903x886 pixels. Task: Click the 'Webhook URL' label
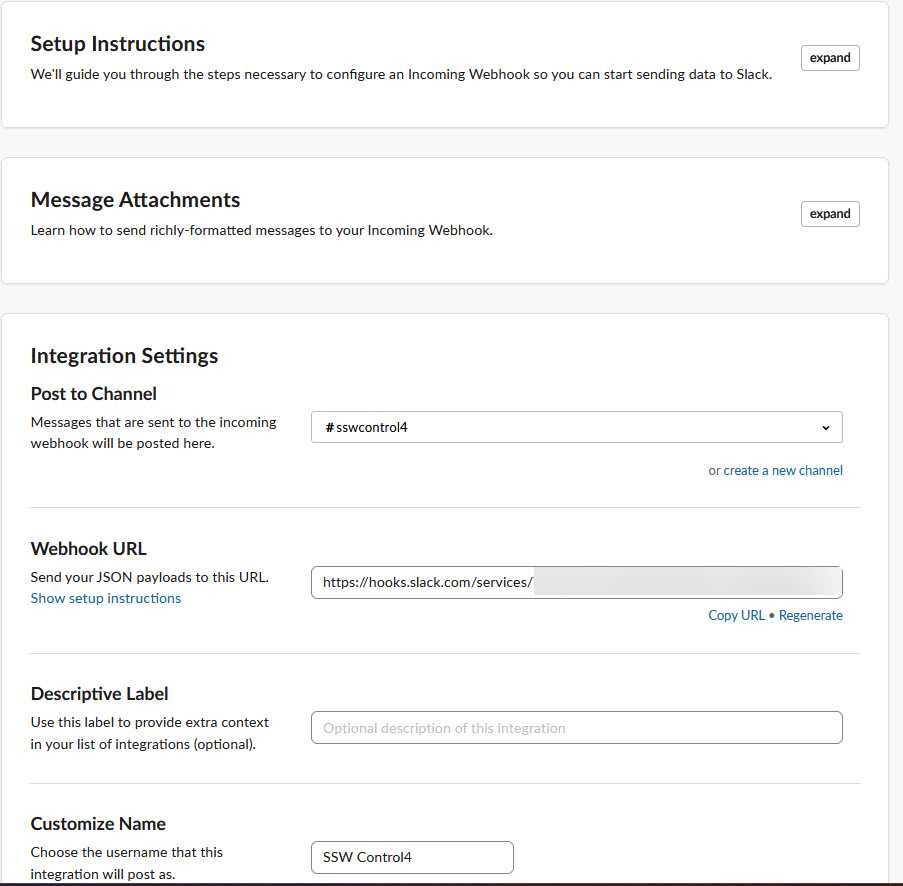[x=89, y=549]
